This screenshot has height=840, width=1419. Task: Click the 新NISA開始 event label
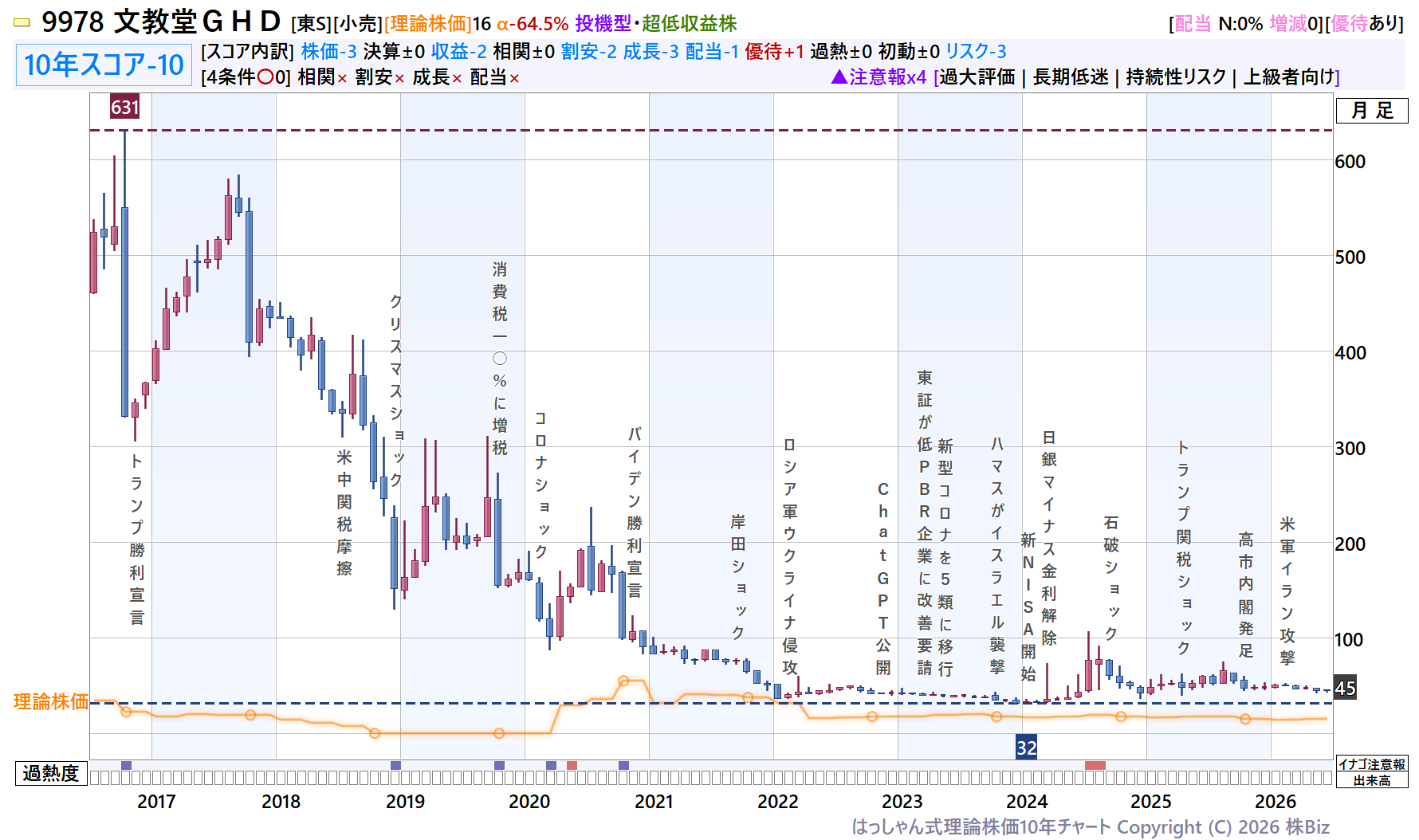click(1028, 607)
